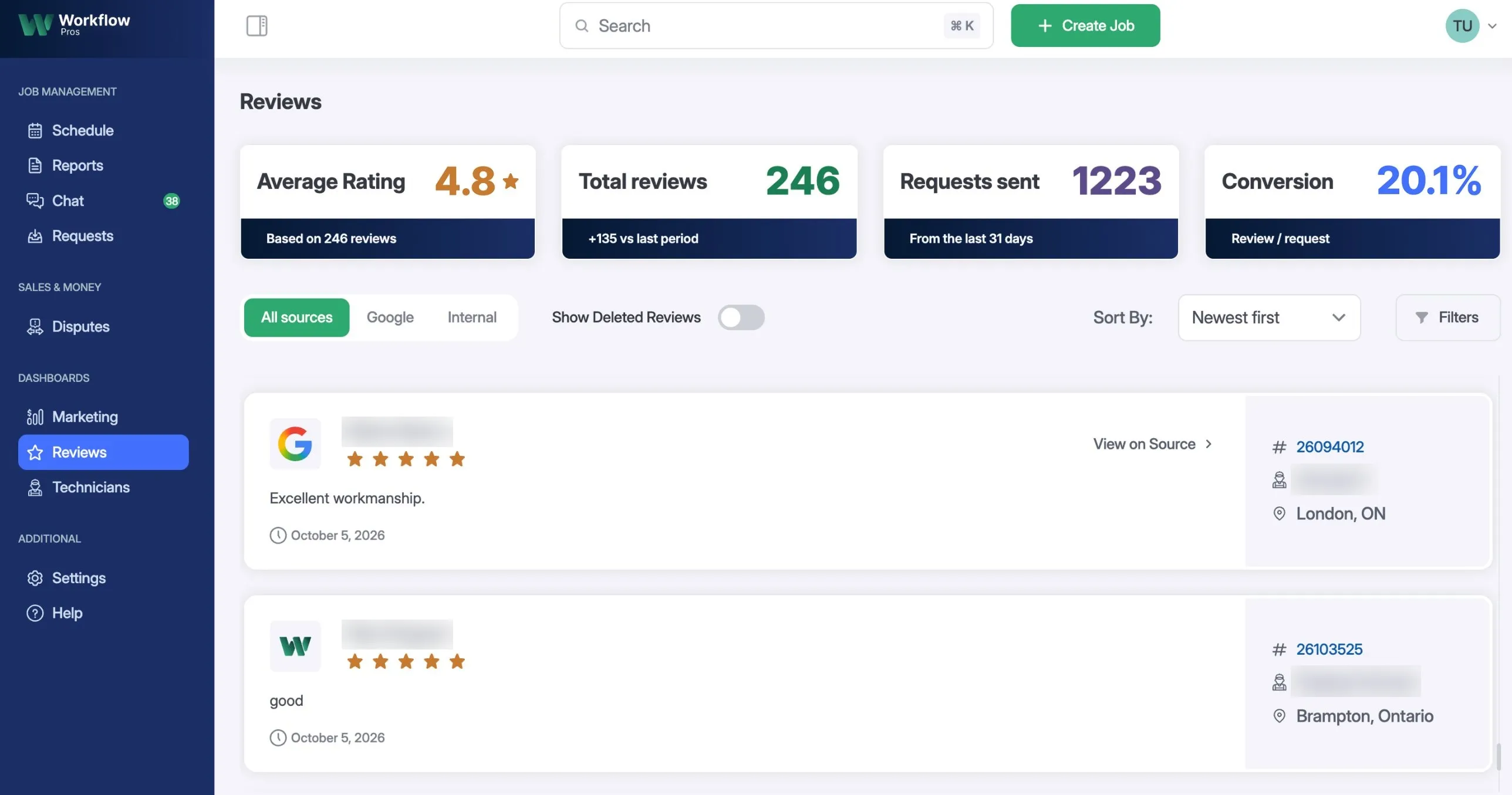
Task: Switch to the Google tab
Action: click(390, 317)
